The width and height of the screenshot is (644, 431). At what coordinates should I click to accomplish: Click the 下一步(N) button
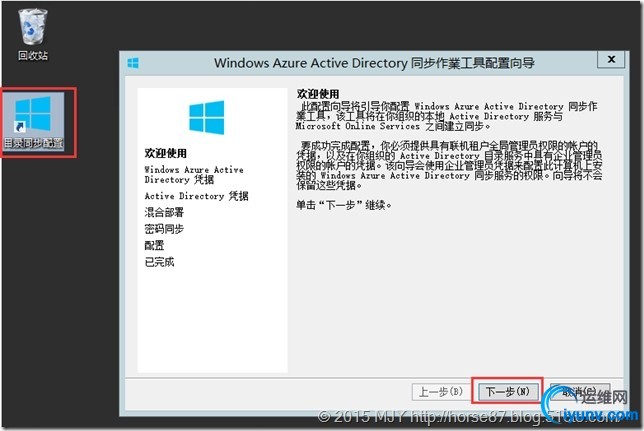pos(508,391)
